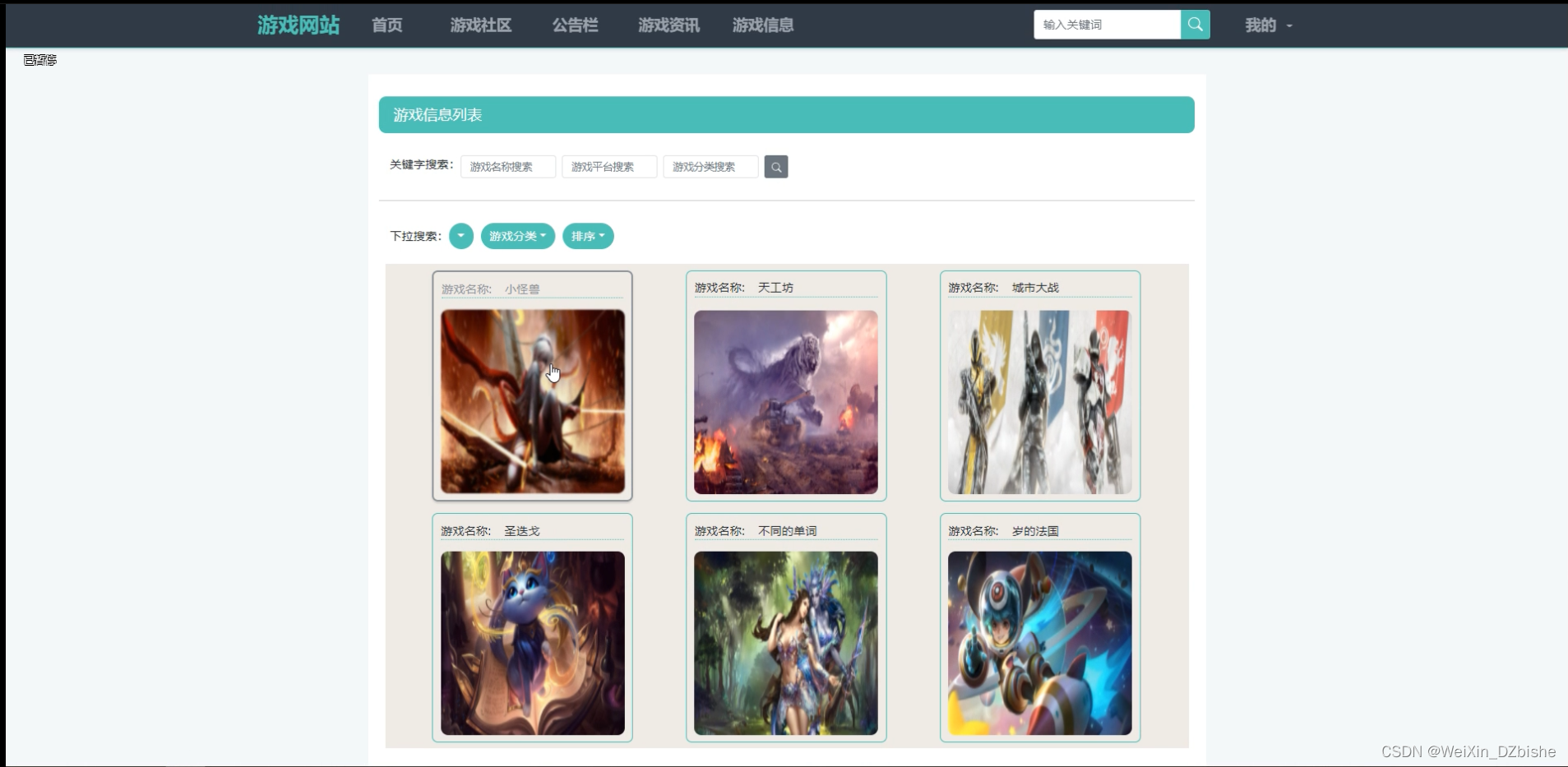The height and width of the screenshot is (767, 1568).
Task: Open the 城市大战 game cover image
Action: point(1040,402)
